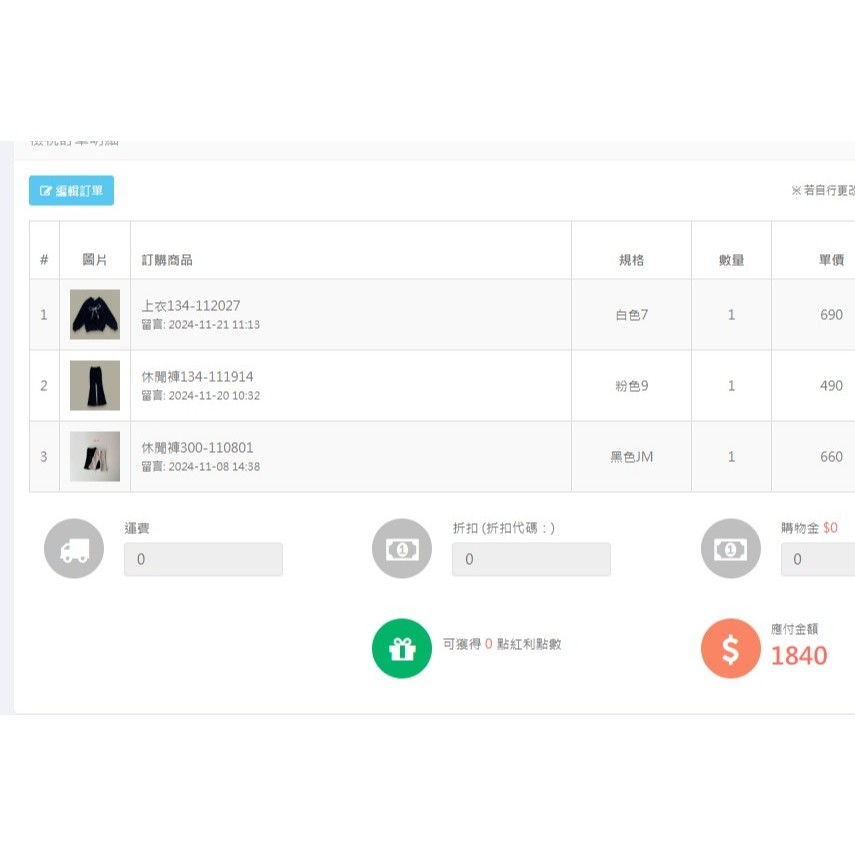The image size is (855, 855).
Task: Select product name 休閒褲134-111914
Action: (197, 377)
